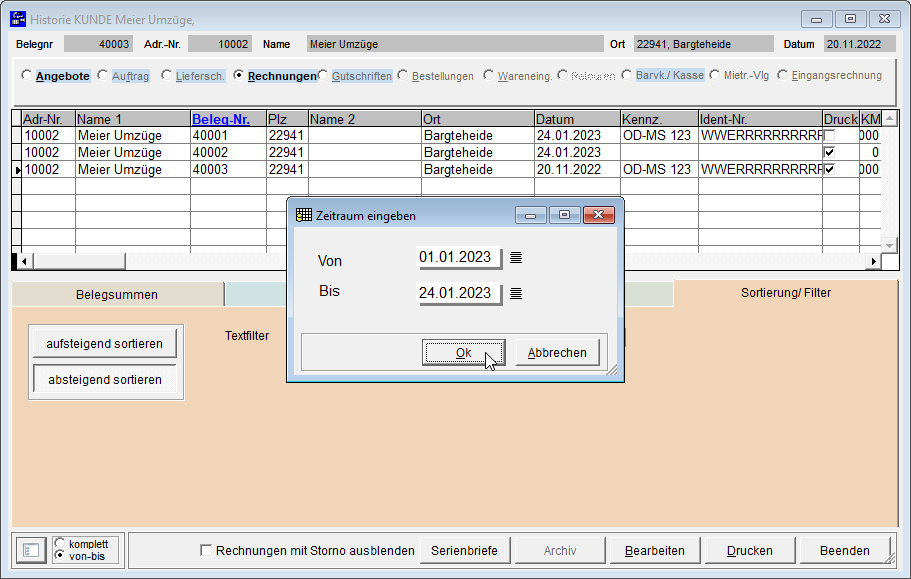Click the horizontal scrollbar thumb of the table
Screen dimensions: 911x579
click(x=78, y=261)
